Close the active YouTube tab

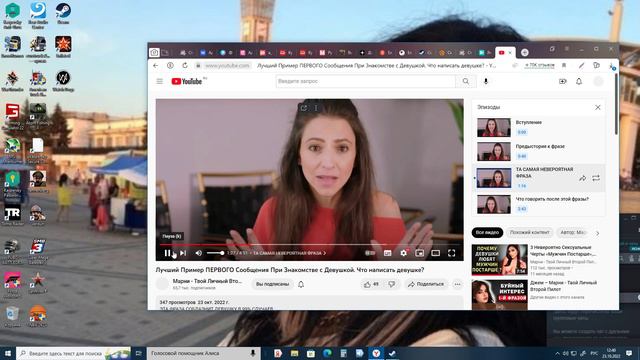point(510,53)
